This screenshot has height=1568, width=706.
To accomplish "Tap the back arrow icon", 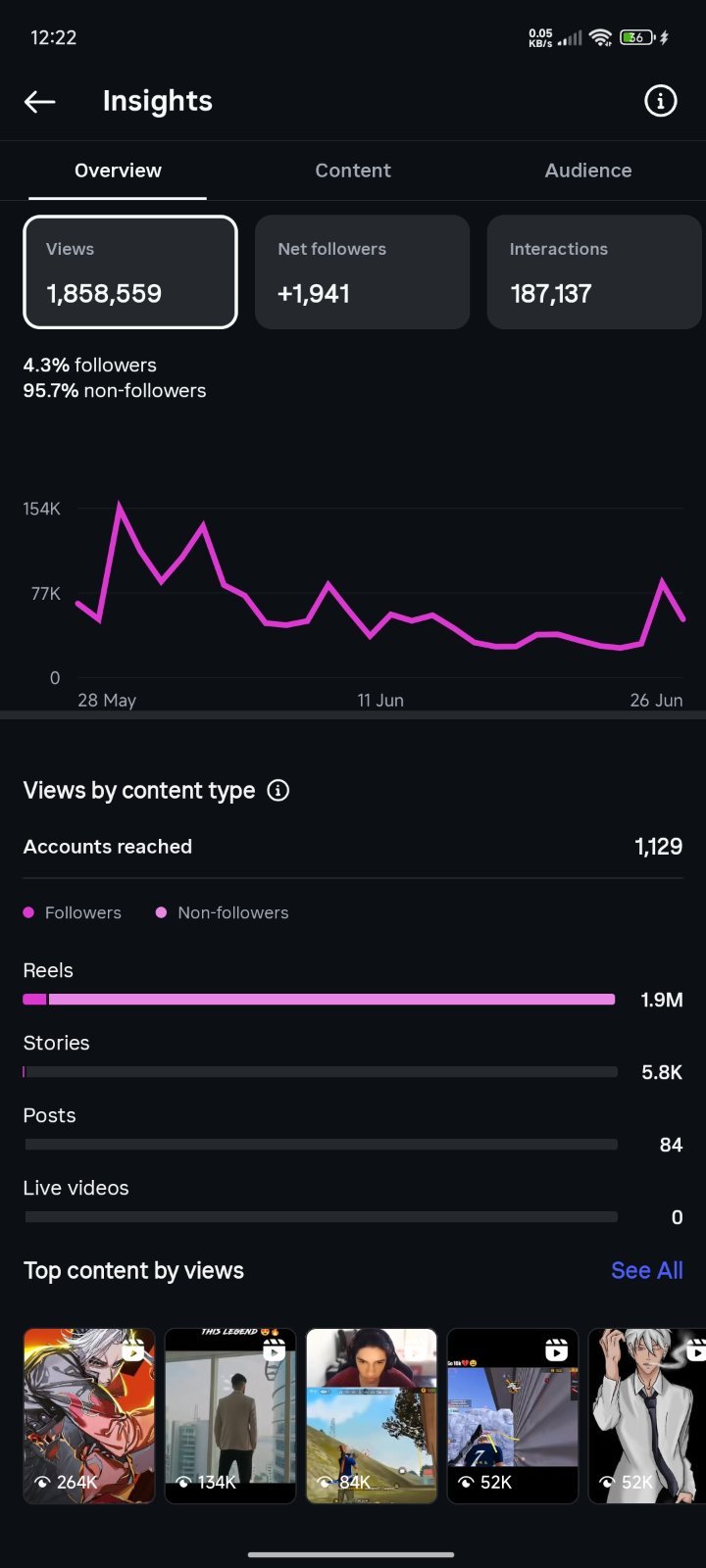I will [39, 101].
